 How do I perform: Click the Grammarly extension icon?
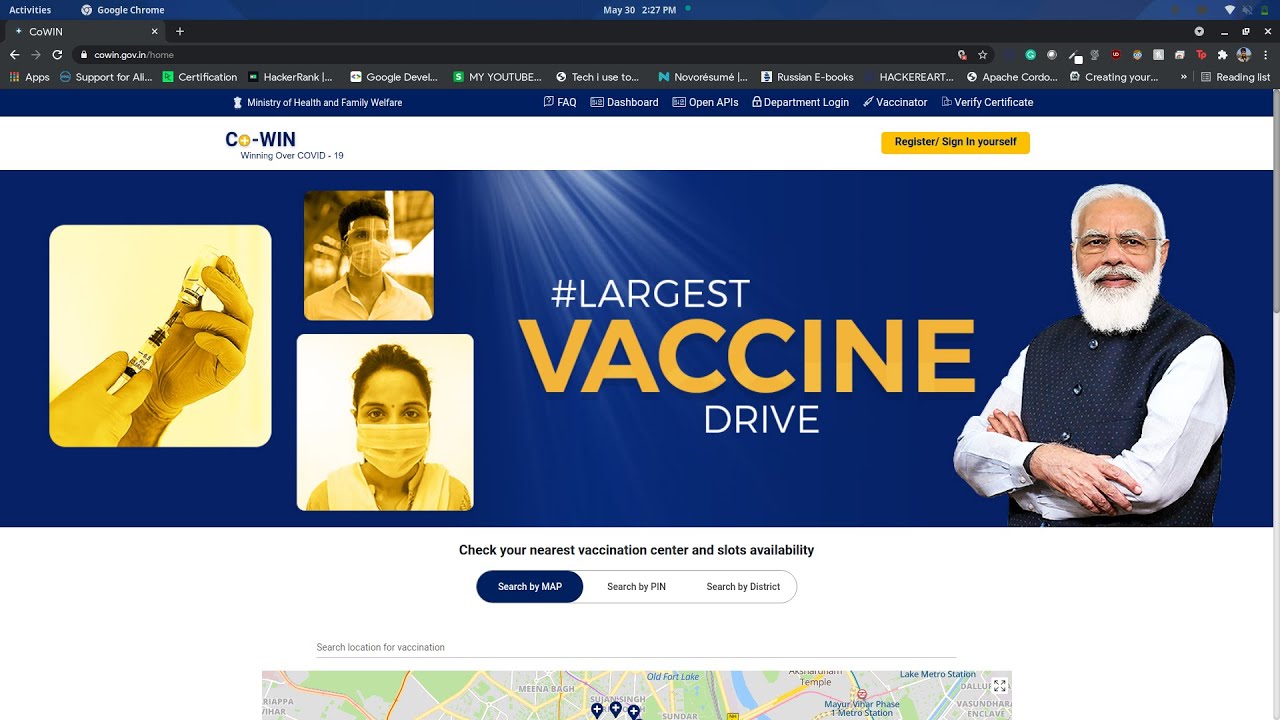tap(1031, 55)
